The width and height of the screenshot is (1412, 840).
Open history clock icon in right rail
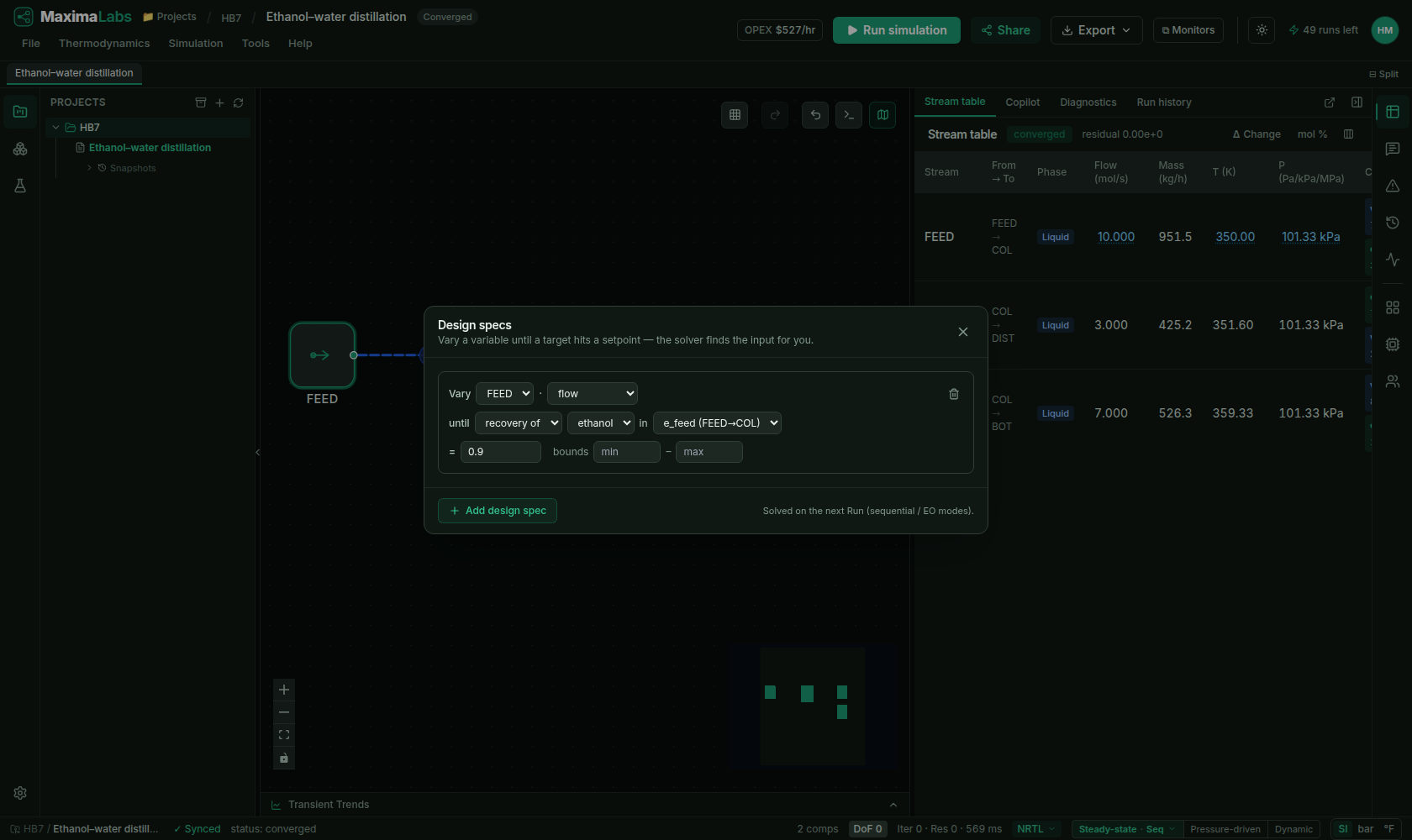coord(1393,223)
